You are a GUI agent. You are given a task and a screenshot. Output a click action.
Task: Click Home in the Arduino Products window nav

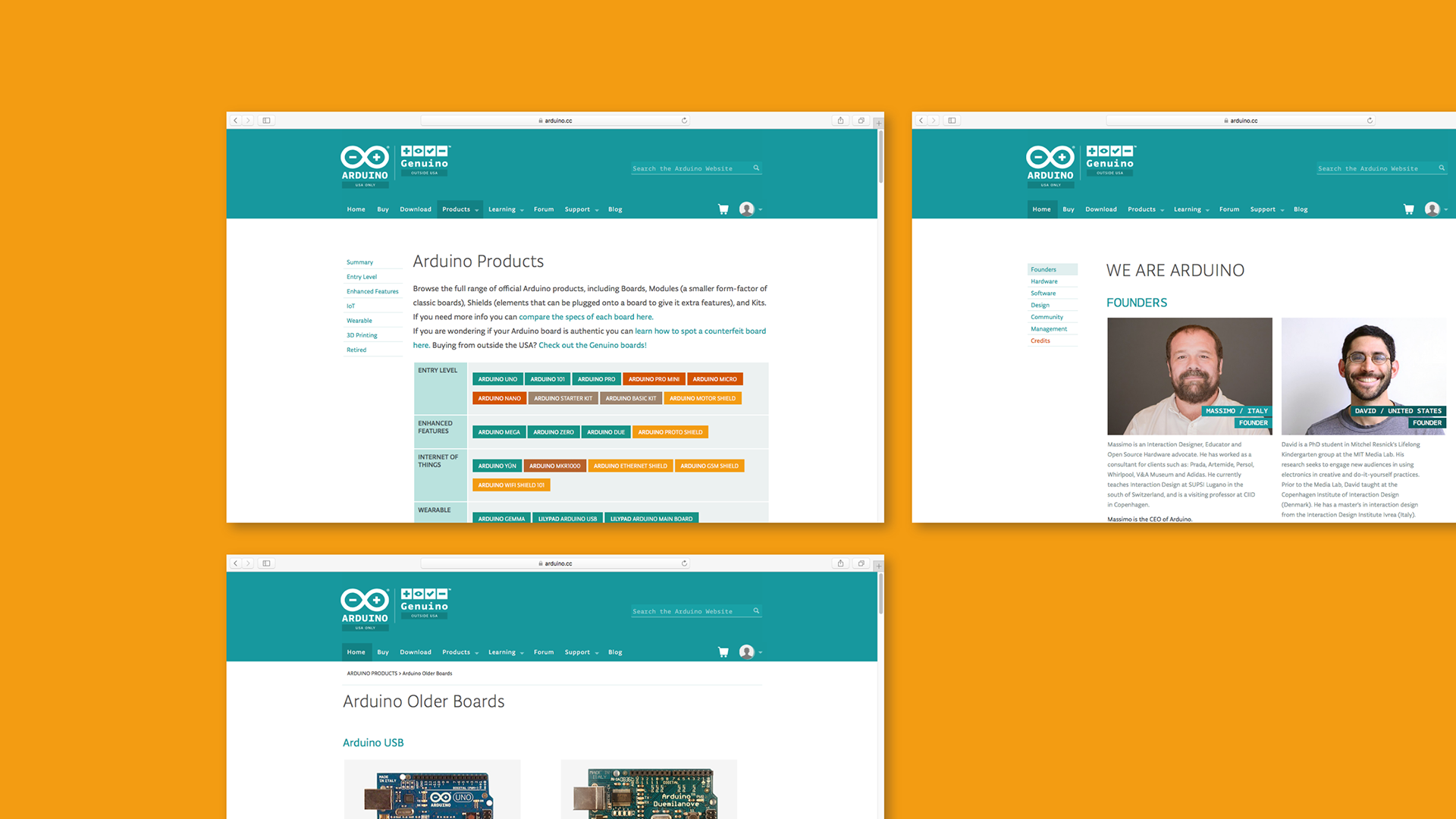[356, 209]
